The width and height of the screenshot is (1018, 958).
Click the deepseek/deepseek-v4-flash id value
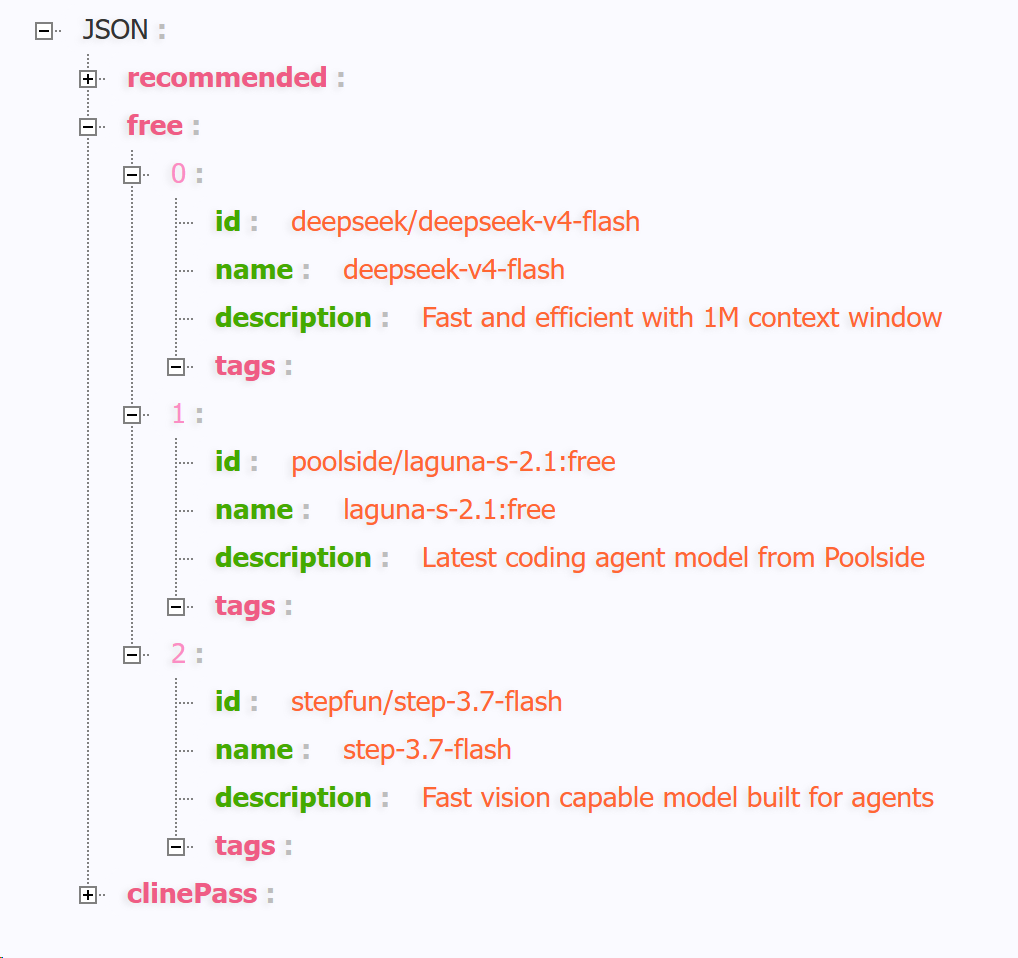(x=466, y=222)
